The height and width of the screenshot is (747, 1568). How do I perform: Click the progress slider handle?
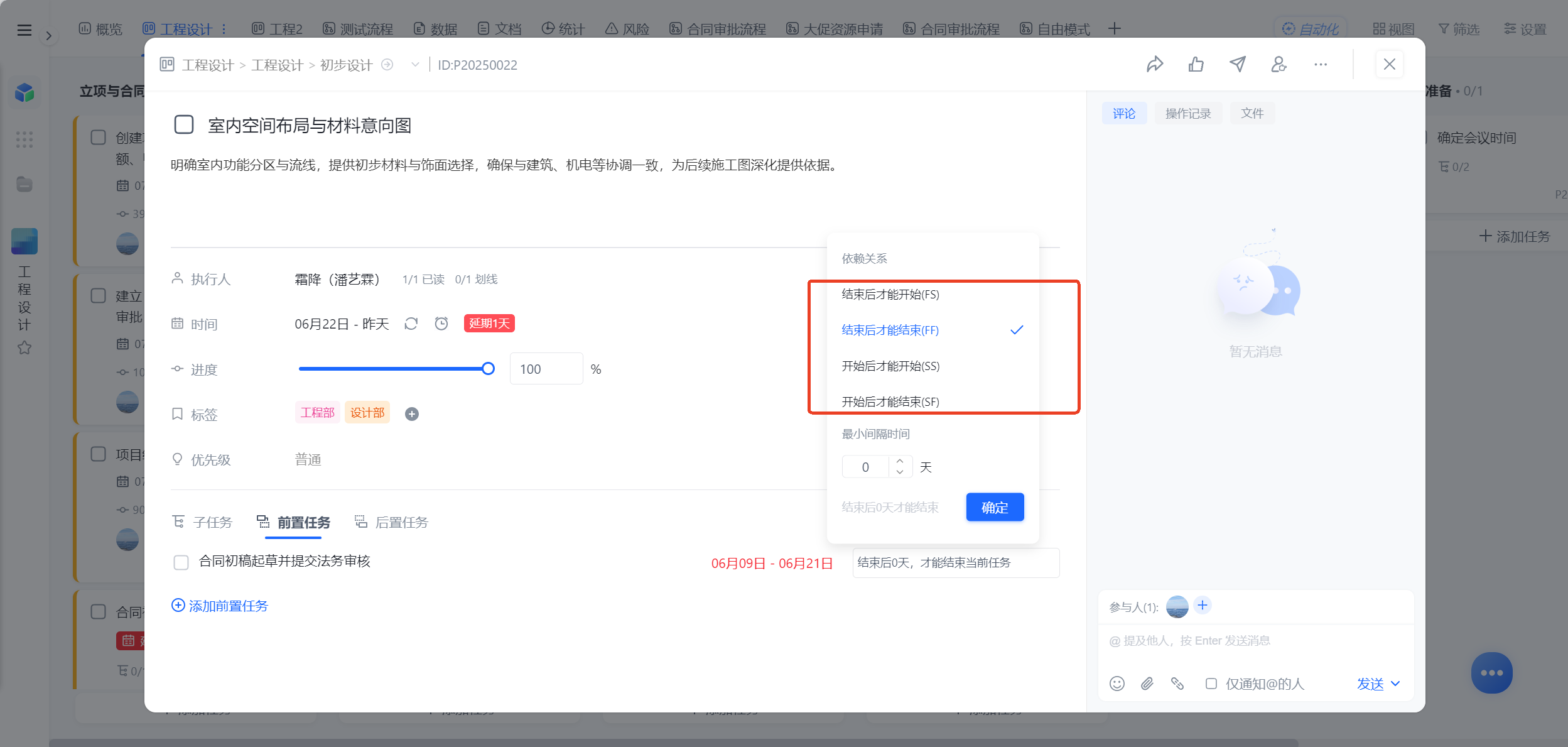[488, 369]
